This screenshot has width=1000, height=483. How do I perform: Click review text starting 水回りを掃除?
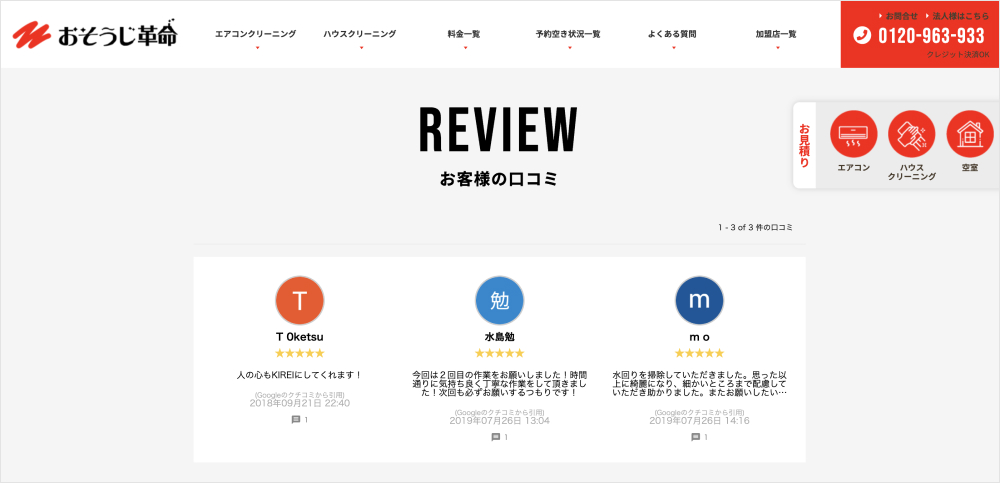(700, 384)
